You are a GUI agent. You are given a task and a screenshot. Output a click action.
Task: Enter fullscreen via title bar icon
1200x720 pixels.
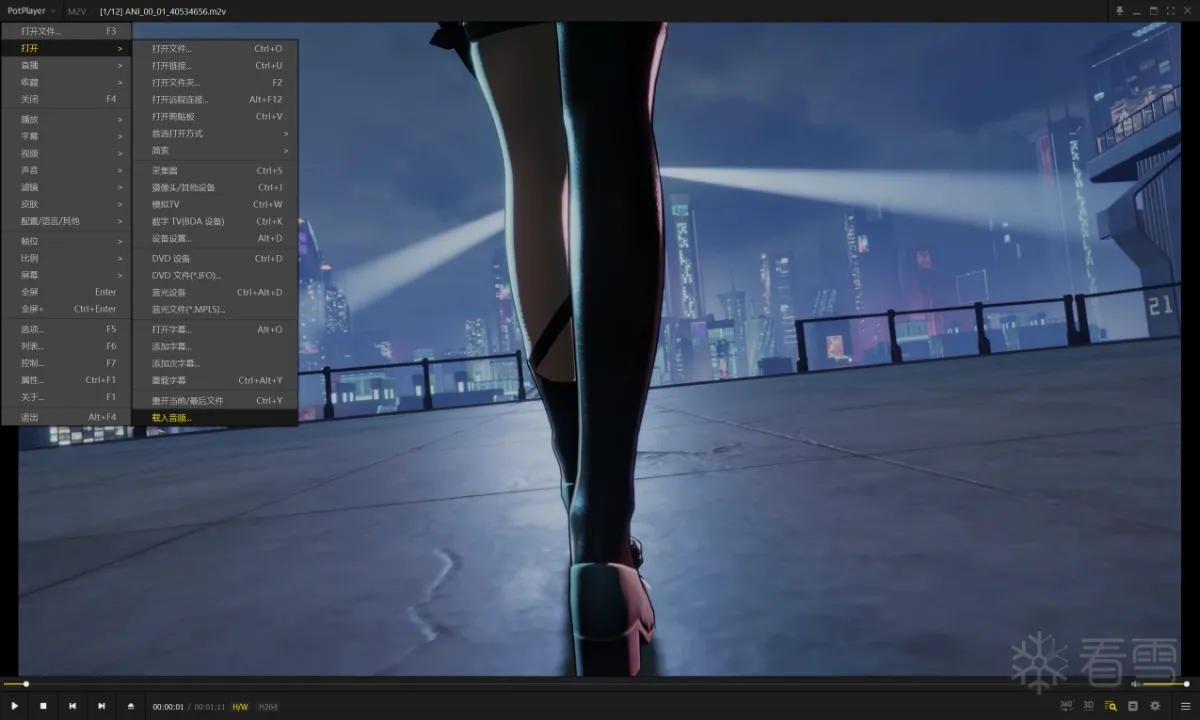1170,11
